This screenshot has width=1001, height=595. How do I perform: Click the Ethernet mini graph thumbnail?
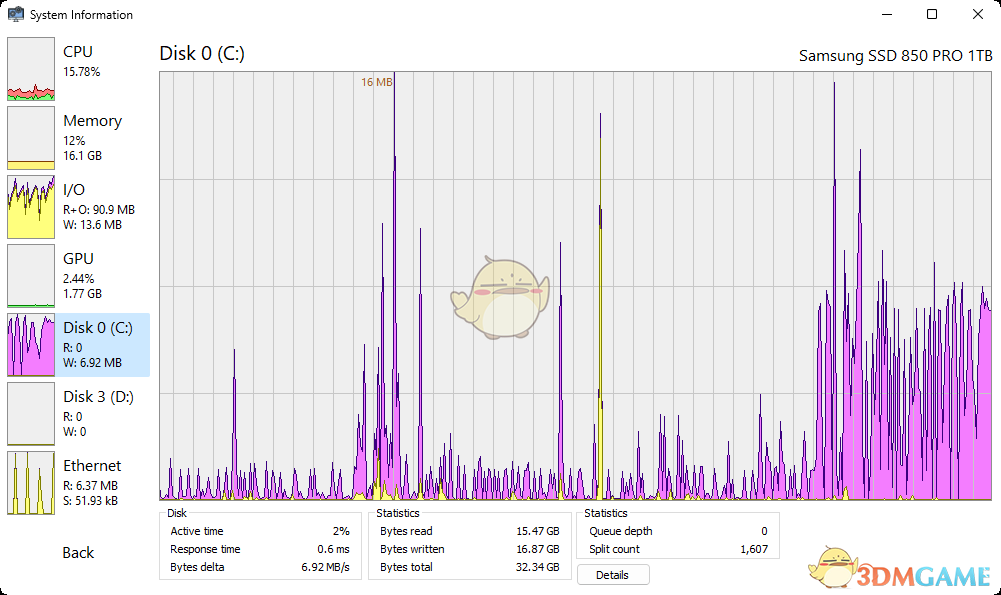pos(31,483)
